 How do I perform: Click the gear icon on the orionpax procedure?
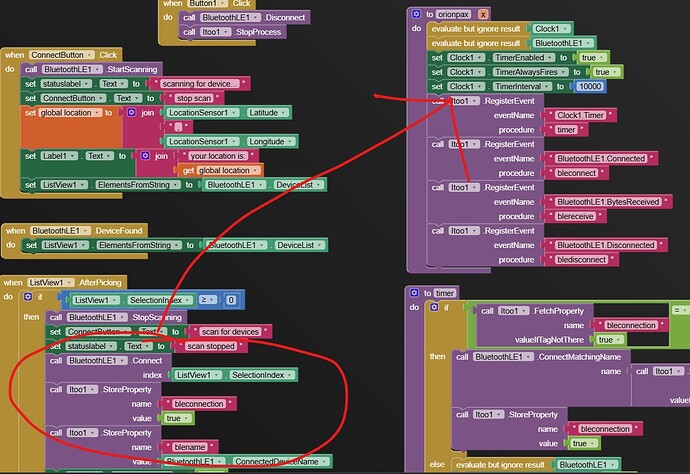click(417, 14)
